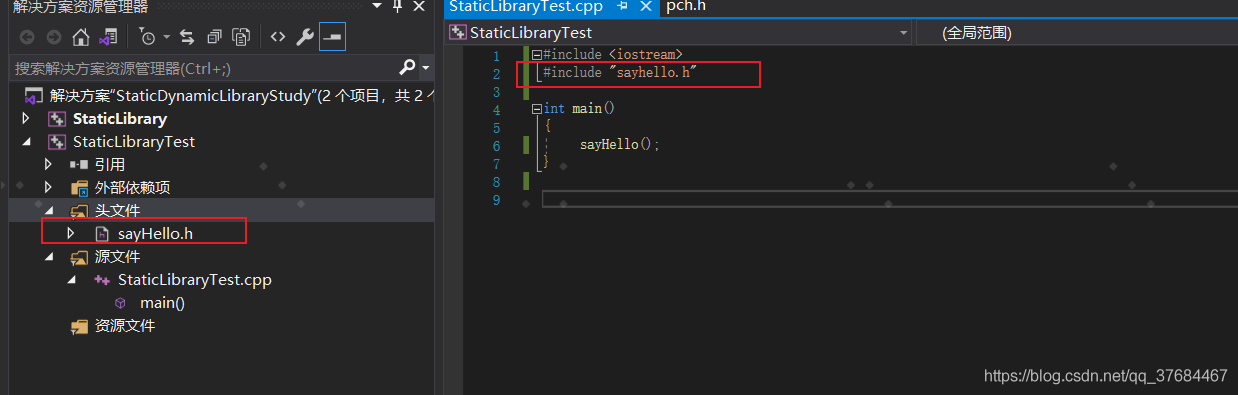This screenshot has height=395, width=1238.
Task: Select the 头文件 folder item
Action: tap(118, 211)
